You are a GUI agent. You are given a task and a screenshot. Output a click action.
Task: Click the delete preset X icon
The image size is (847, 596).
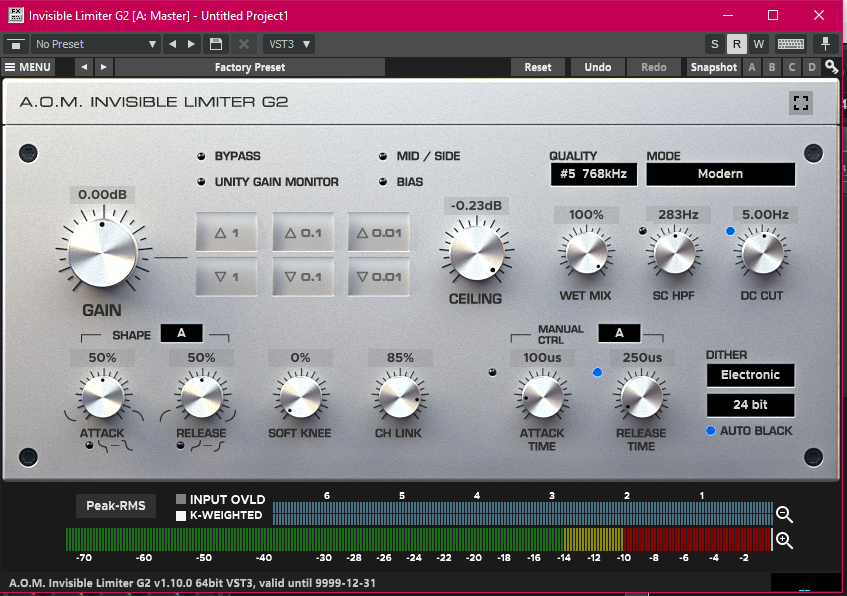pyautogui.click(x=244, y=44)
